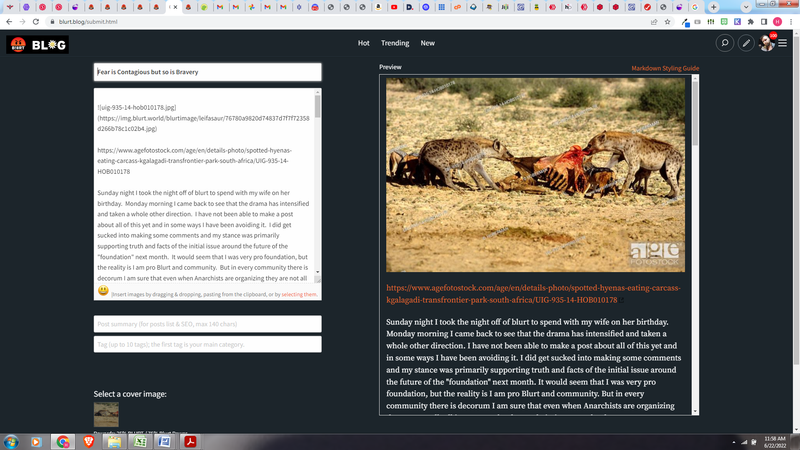Open Markdown Styling Guide link
800x450 pixels.
pos(665,68)
